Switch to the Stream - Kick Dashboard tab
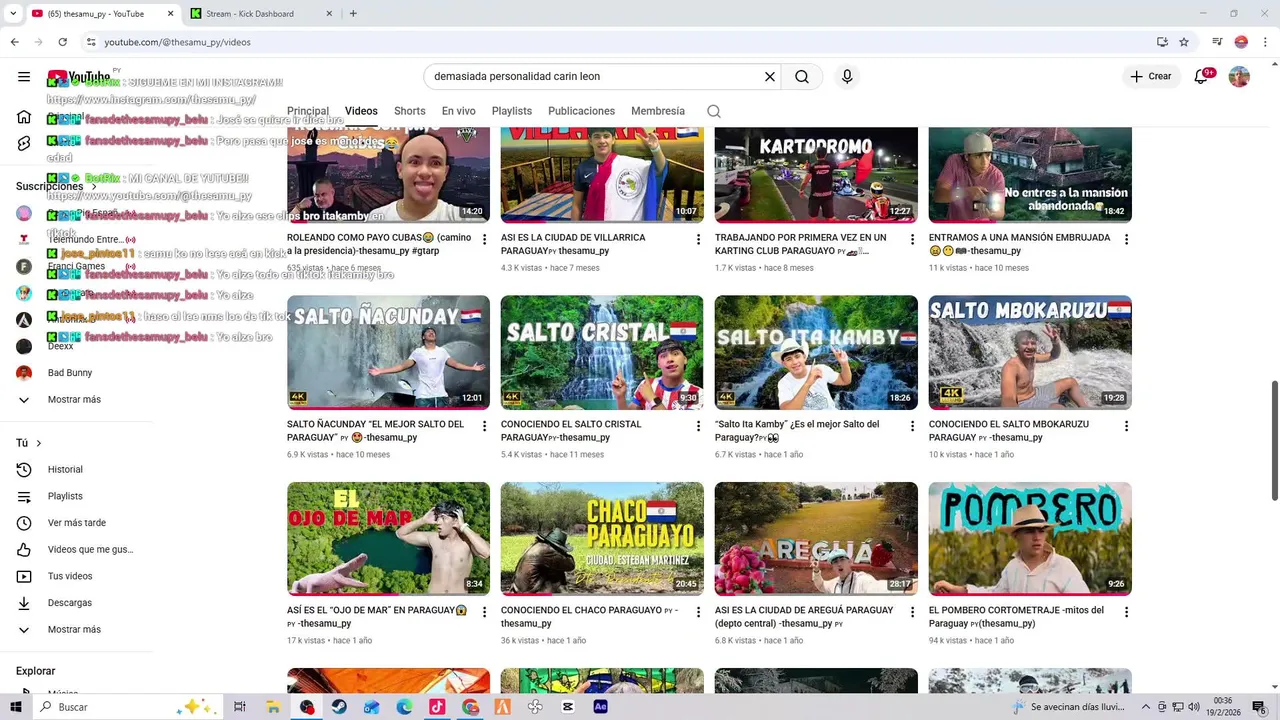Screen dimensions: 1280x720 [x=260, y=14]
